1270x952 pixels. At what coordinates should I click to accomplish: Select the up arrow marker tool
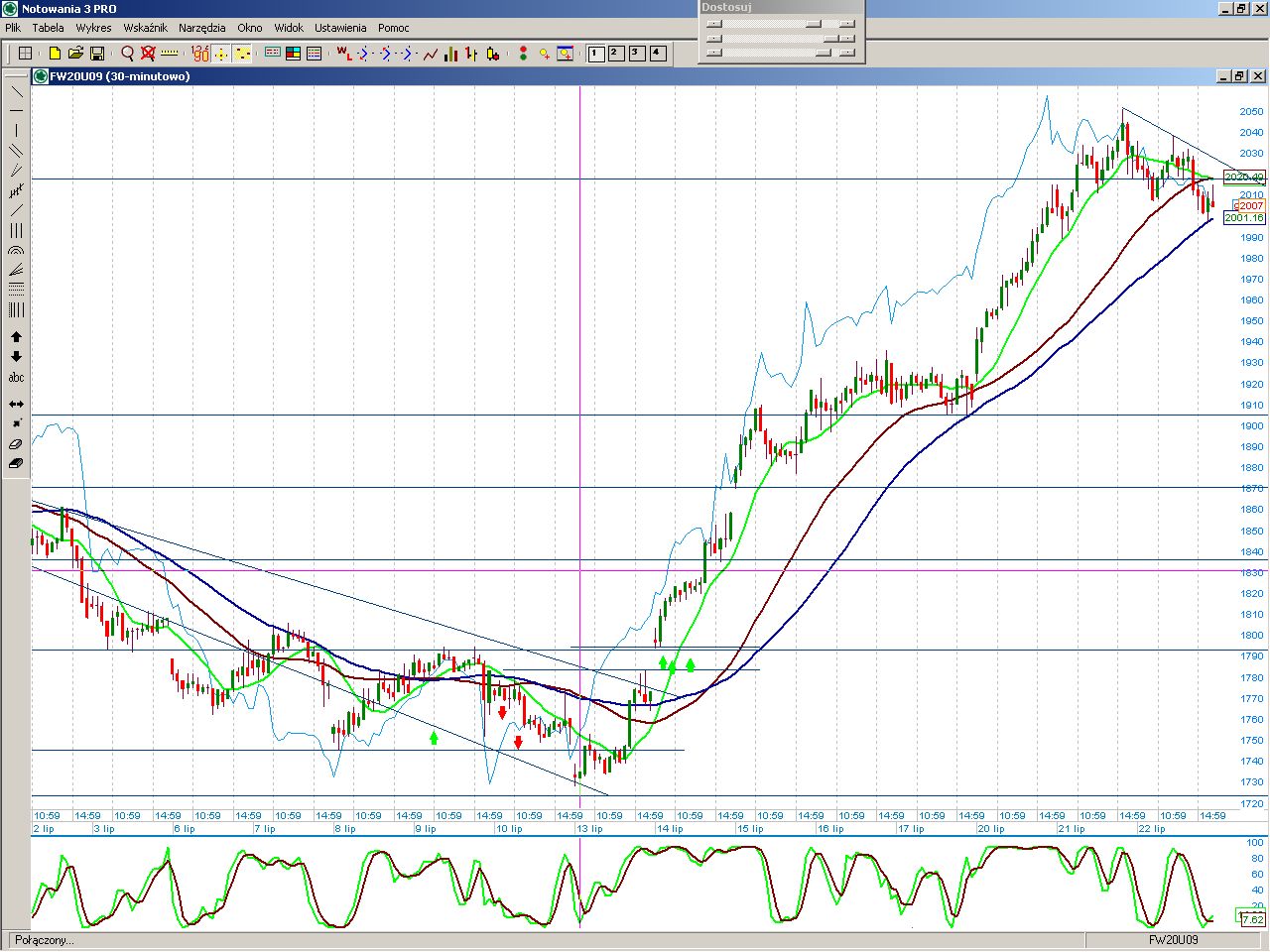point(16,337)
